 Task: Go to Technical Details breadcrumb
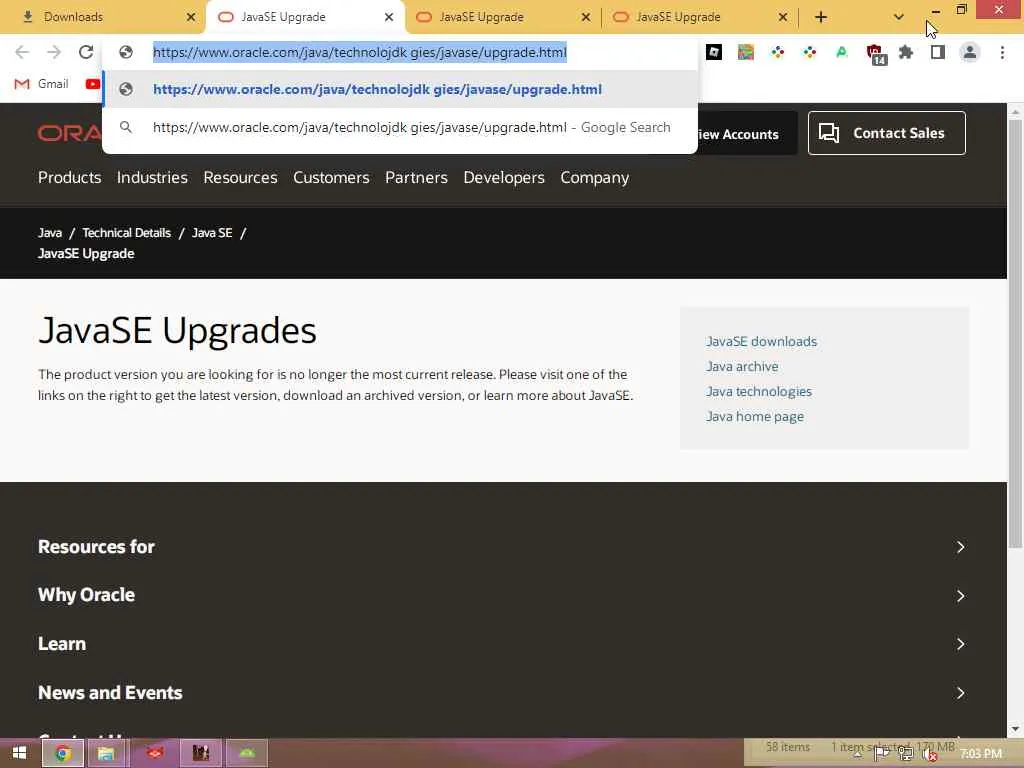click(126, 233)
